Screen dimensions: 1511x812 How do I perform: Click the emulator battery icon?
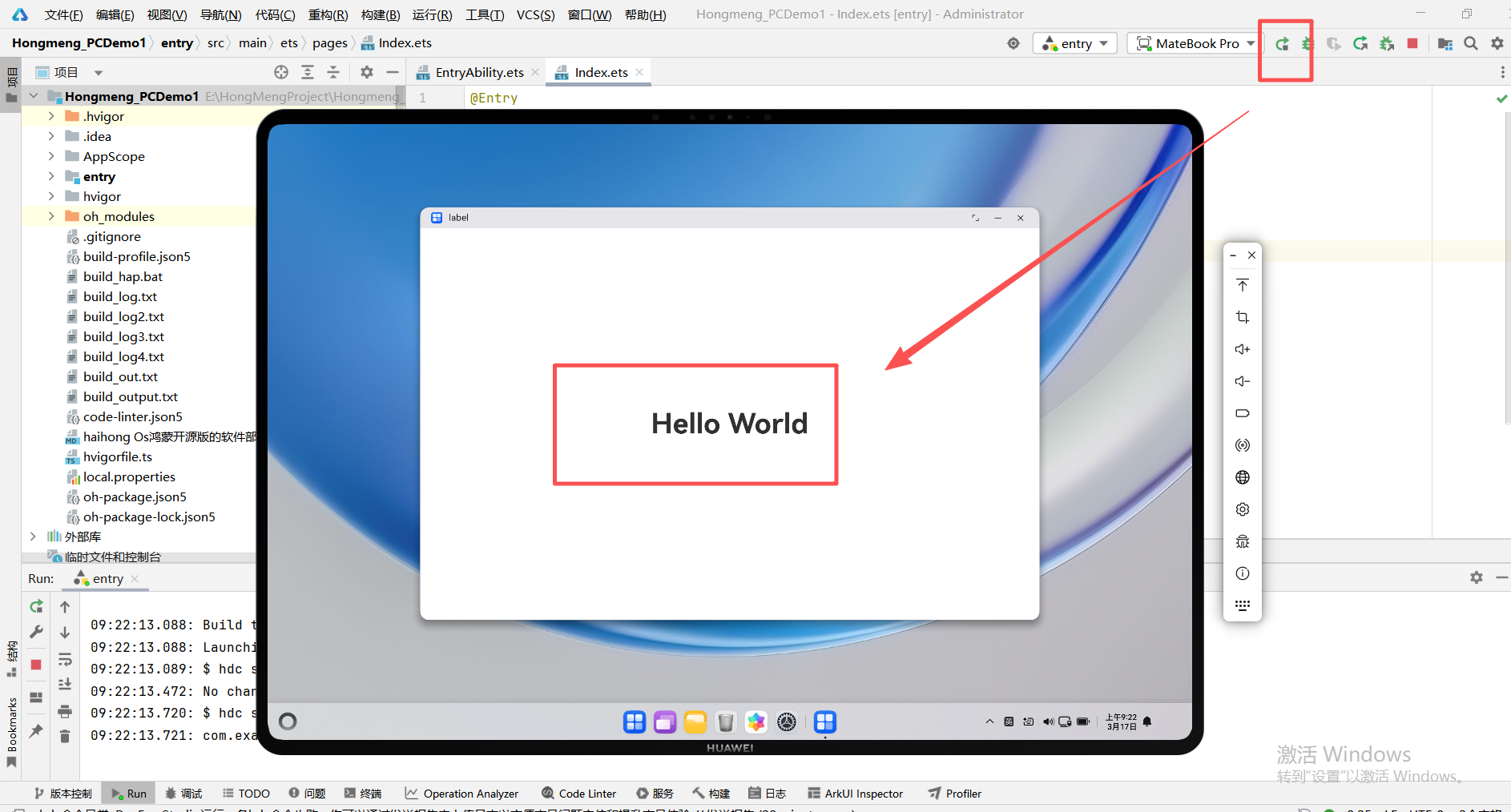(1243, 413)
